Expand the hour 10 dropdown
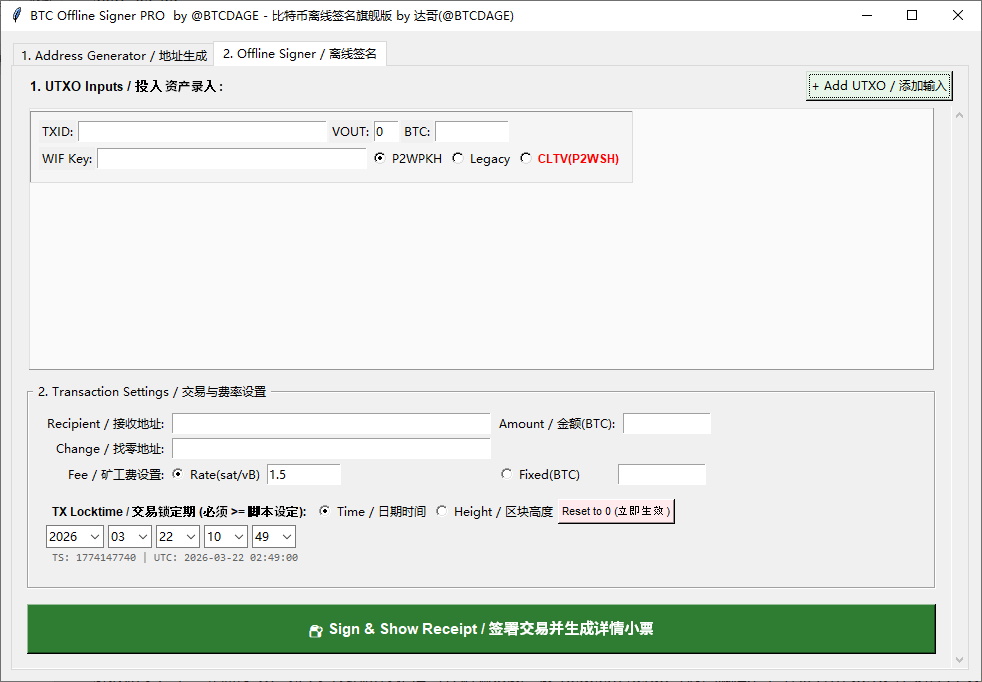Viewport: 982px width, 682px height. pos(225,537)
